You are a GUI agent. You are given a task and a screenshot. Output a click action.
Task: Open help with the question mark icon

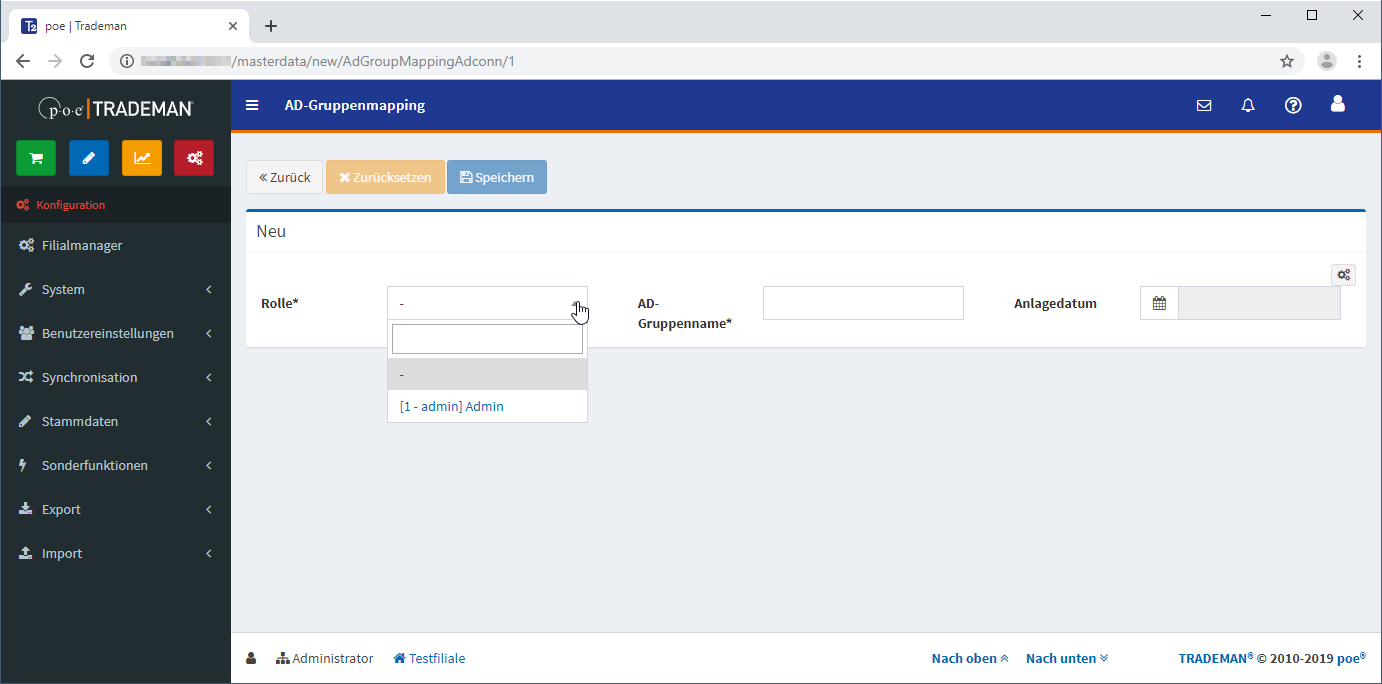point(1293,105)
